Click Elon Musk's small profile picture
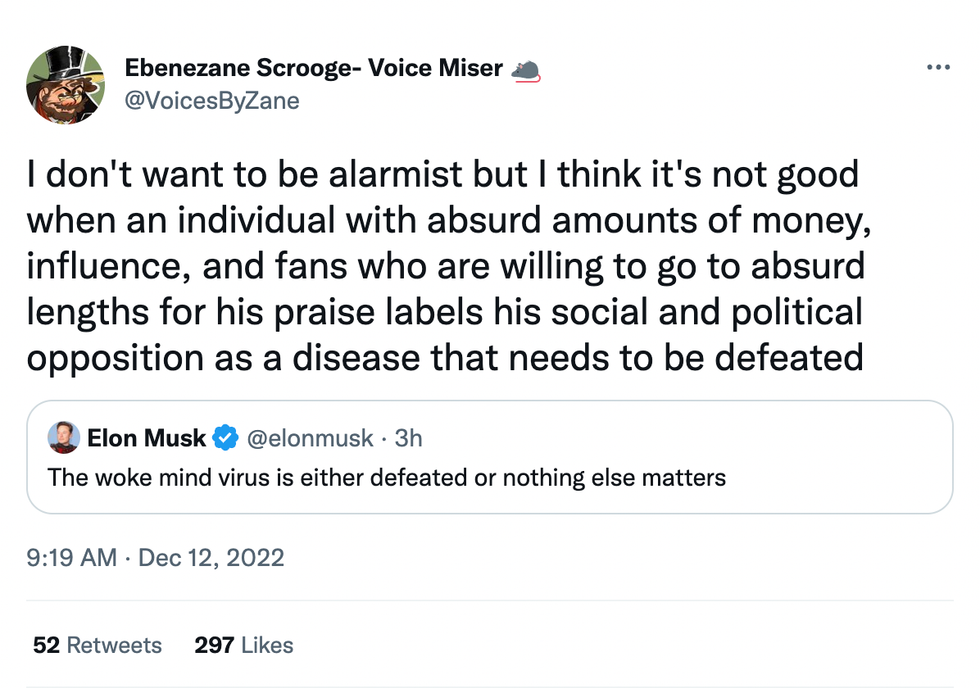The height and width of the screenshot is (688, 980). click(x=65, y=438)
